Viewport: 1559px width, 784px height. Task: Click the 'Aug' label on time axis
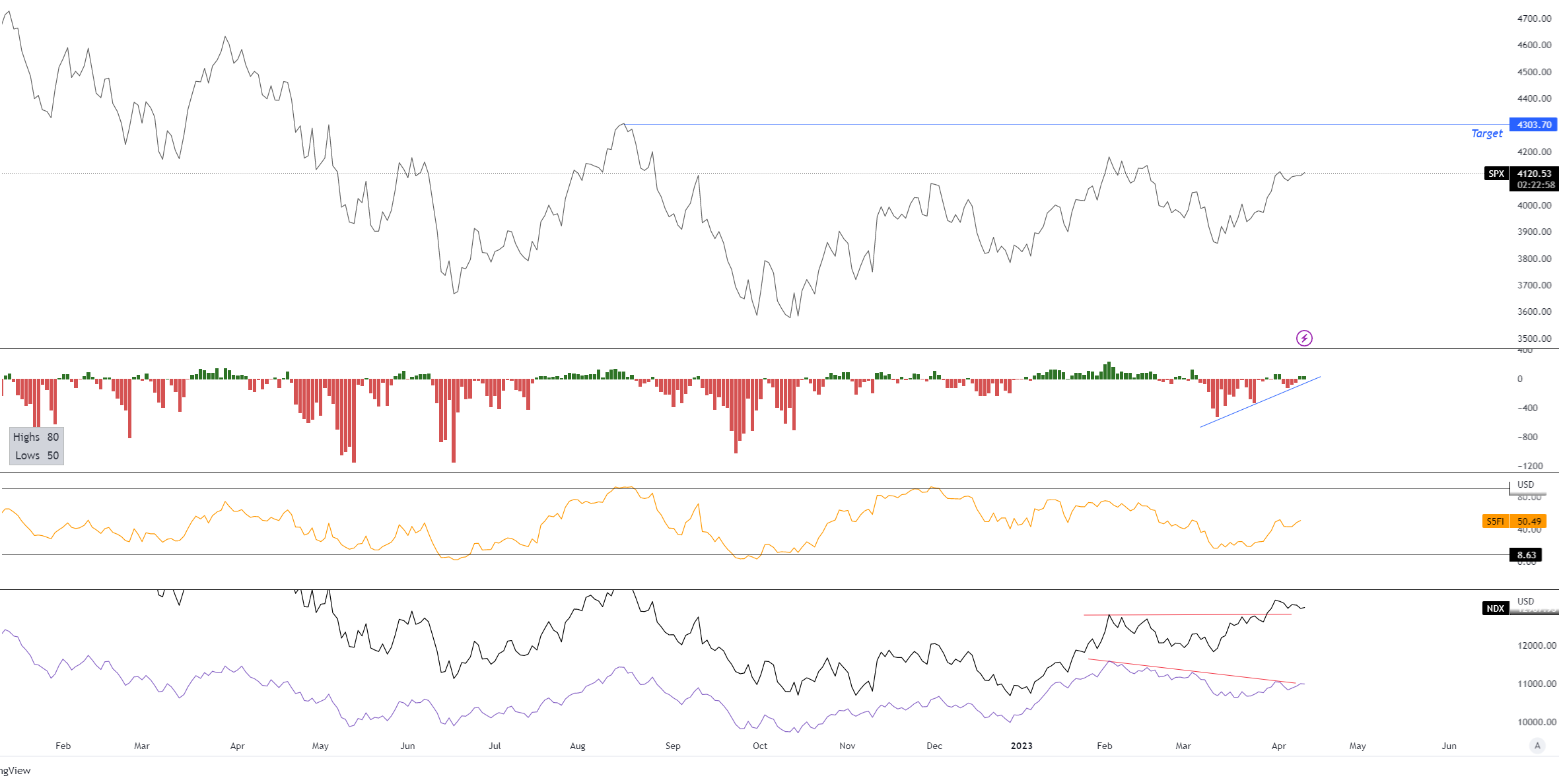pos(577,746)
